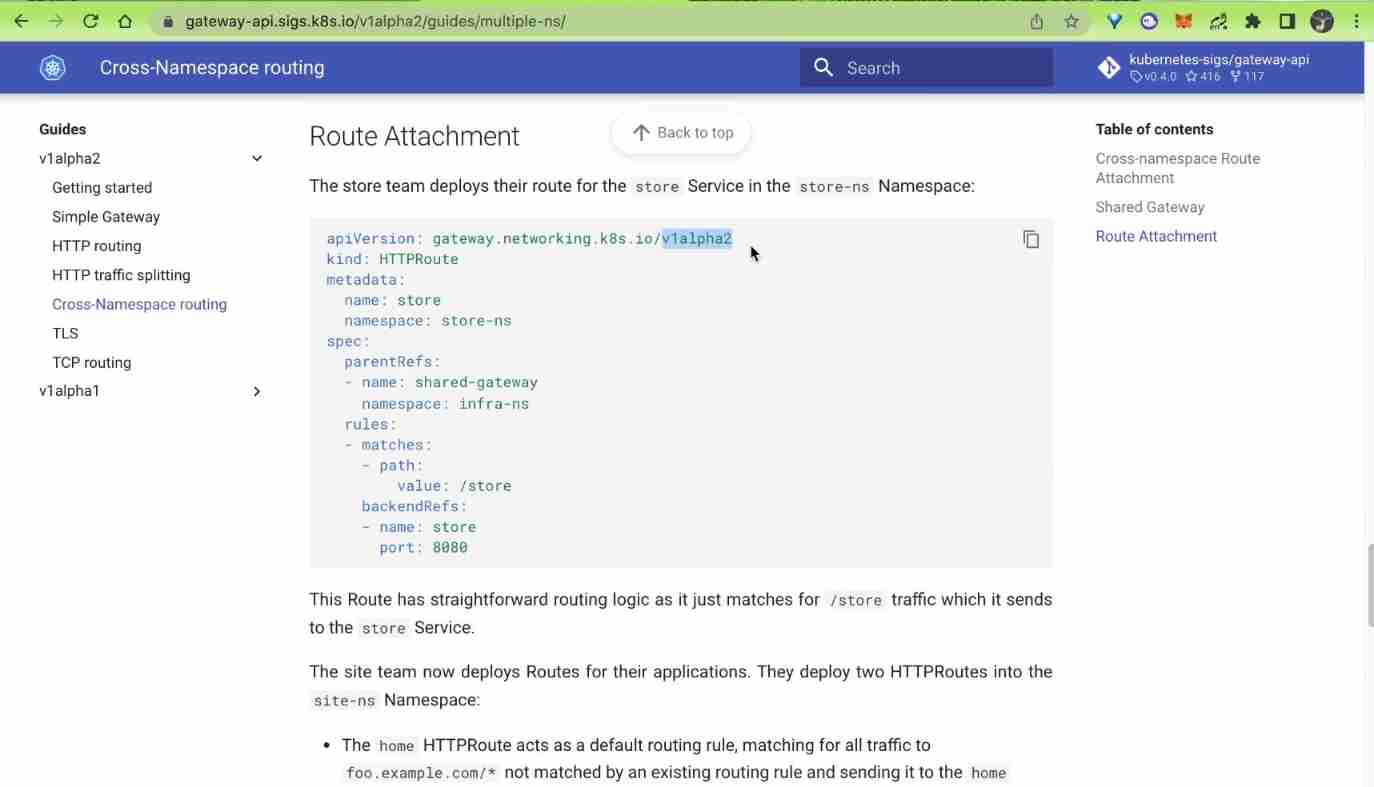Go to browser home page icon

click(125, 21)
